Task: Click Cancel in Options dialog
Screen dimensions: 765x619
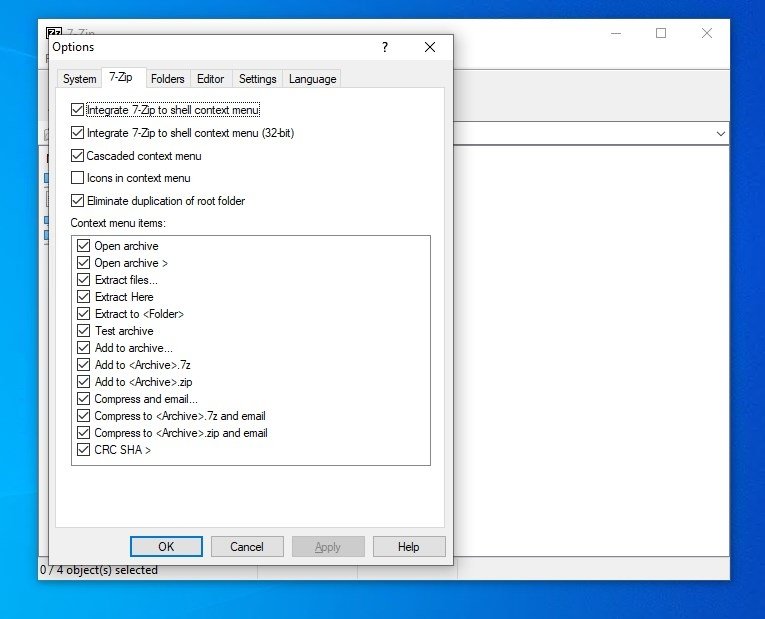Action: [247, 547]
